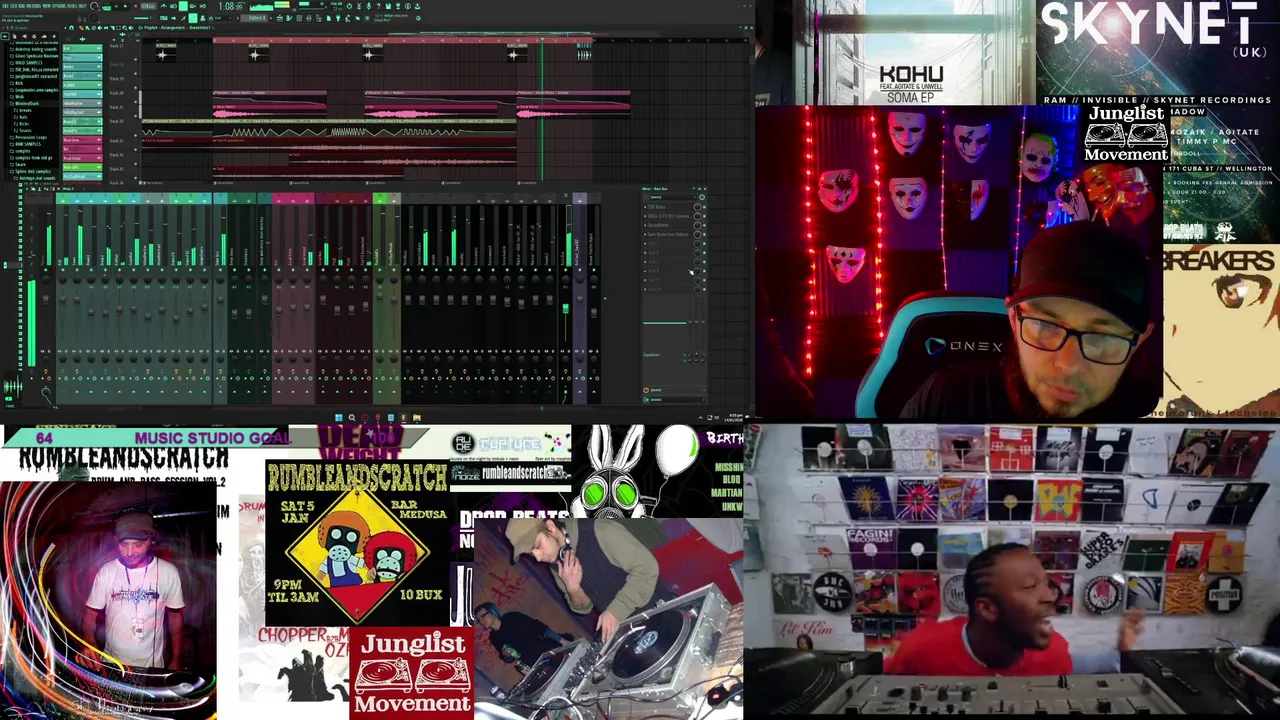The height and width of the screenshot is (720, 1280).
Task: Click the taskbar clock and date
Action: point(735,416)
